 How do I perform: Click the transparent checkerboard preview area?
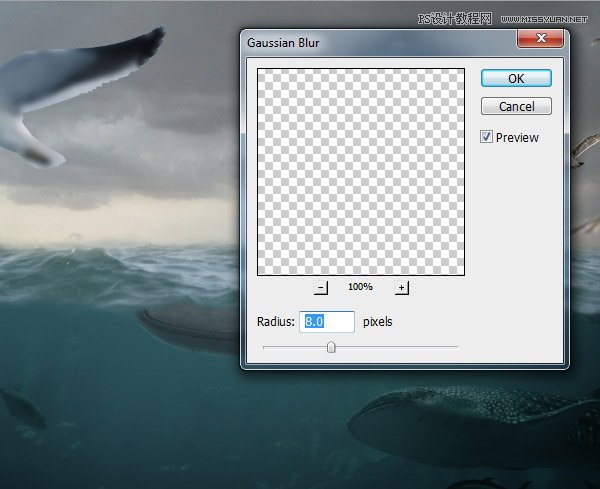click(x=360, y=171)
